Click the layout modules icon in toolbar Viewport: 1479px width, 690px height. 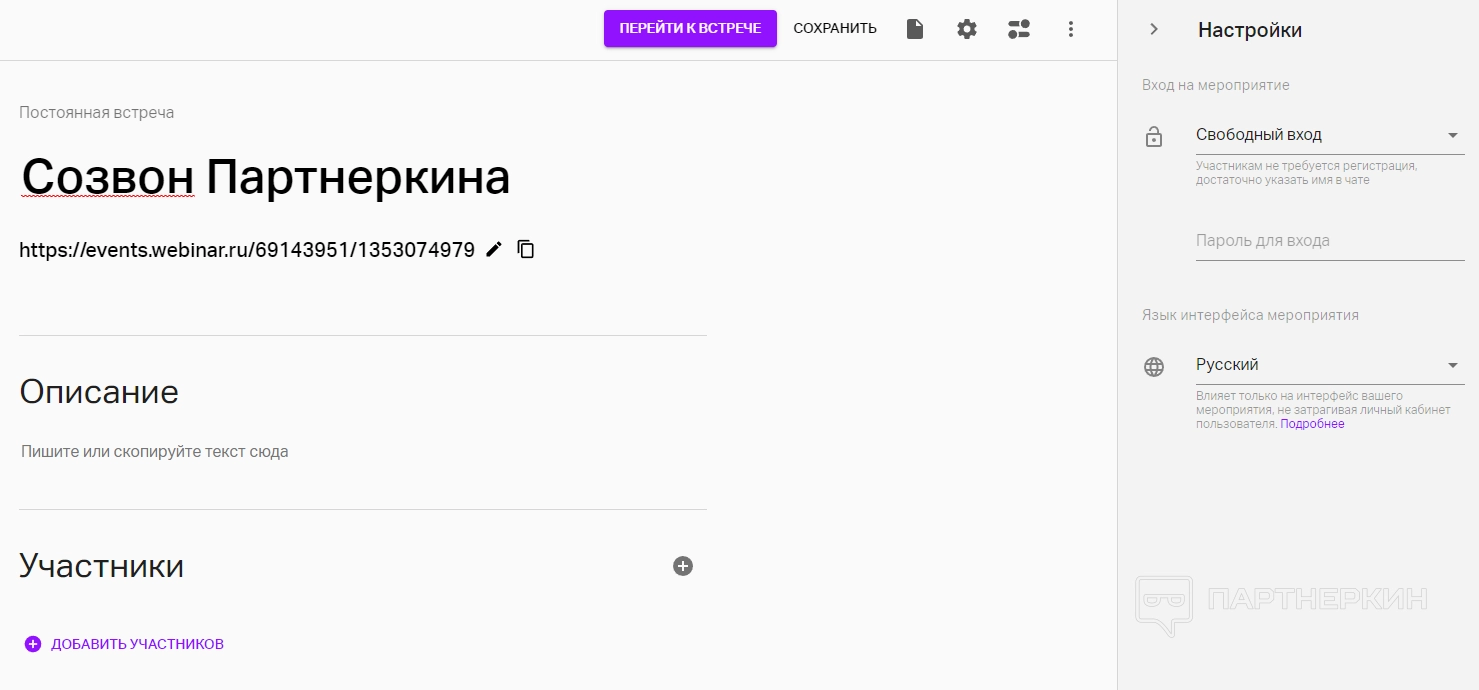(1019, 29)
